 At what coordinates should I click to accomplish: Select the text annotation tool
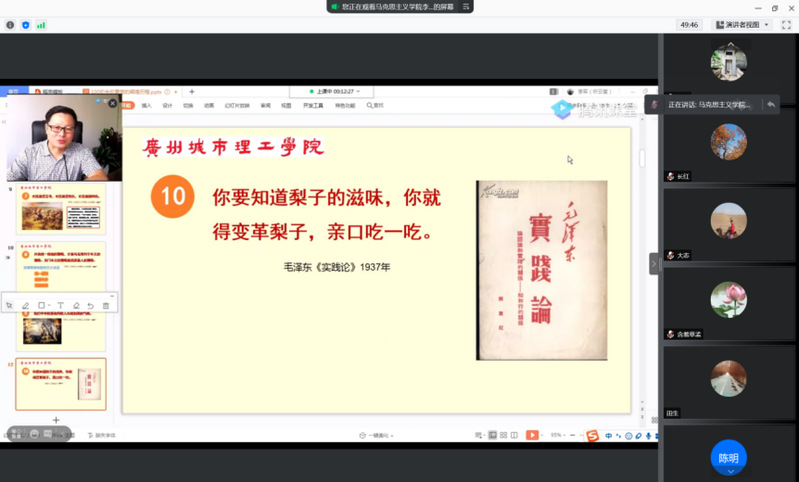[x=60, y=306]
